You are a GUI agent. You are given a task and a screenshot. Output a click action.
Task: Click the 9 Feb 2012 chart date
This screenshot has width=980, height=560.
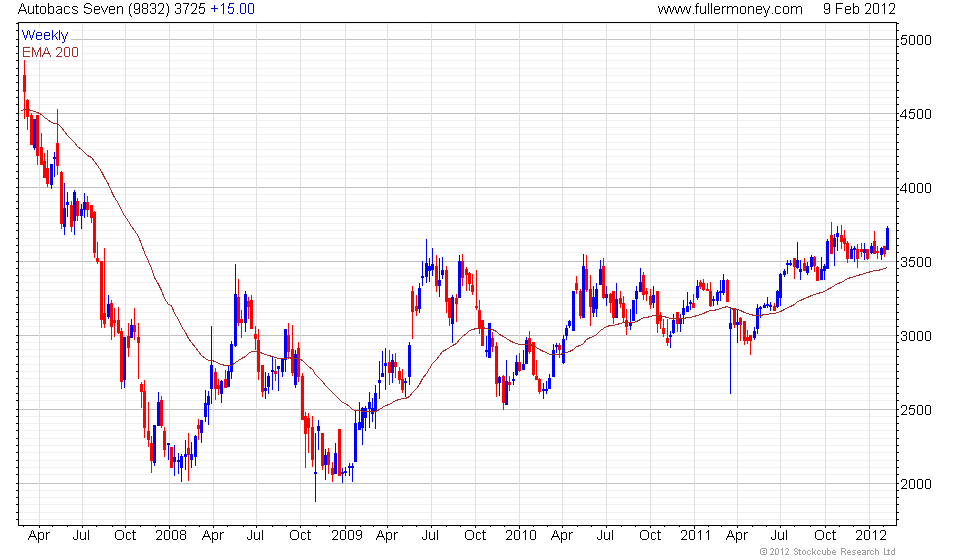858,9
